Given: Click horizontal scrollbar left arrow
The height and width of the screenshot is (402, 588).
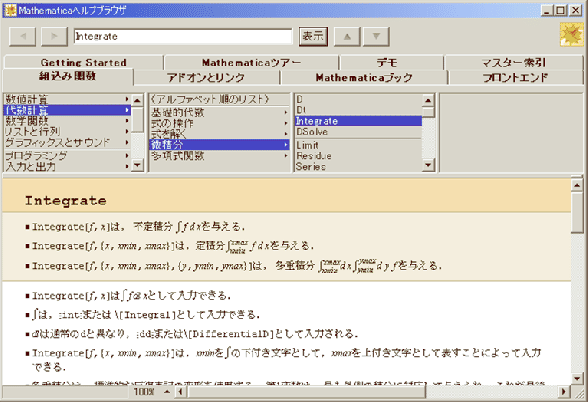Looking at the screenshot, I should (181, 392).
